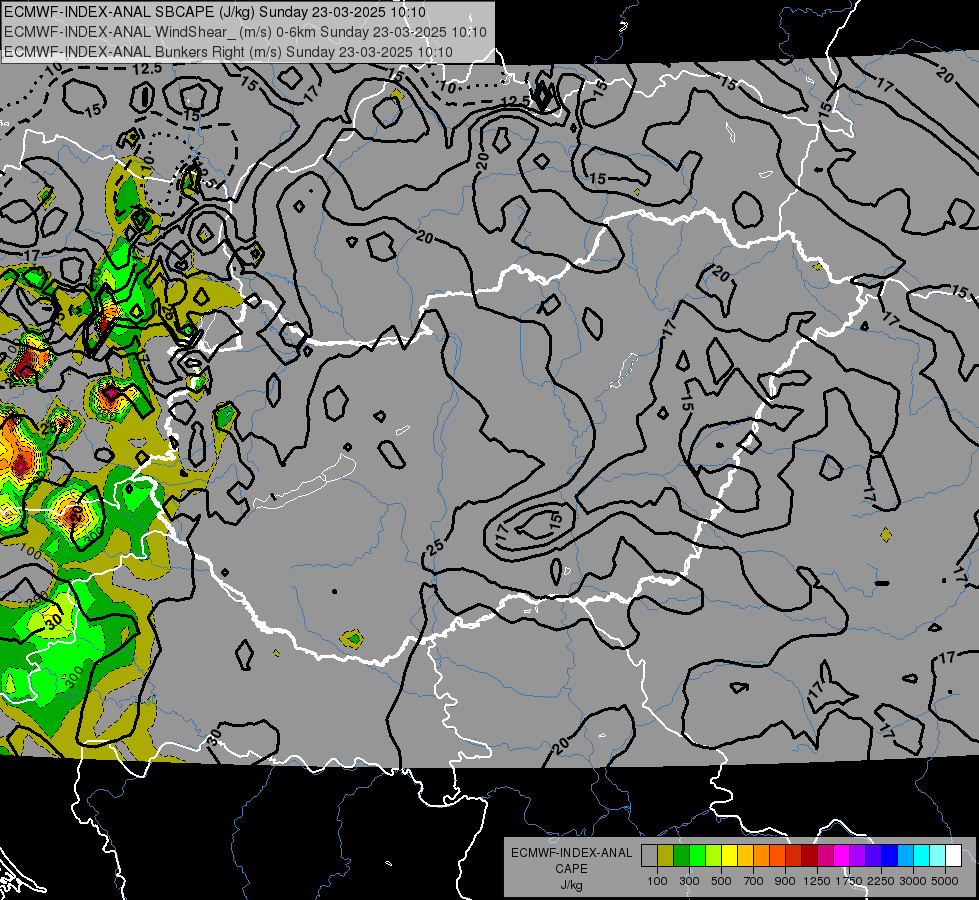
Task: Click the '1750' tick label under legend
Action: click(849, 881)
